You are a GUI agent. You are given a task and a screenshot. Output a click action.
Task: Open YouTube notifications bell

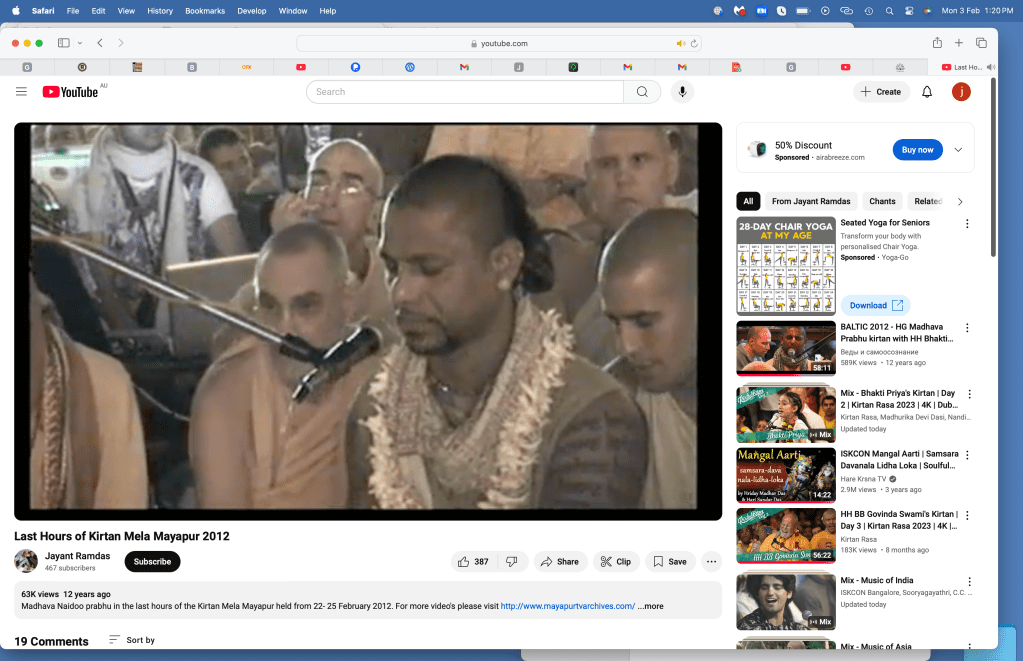pyautogui.click(x=927, y=92)
